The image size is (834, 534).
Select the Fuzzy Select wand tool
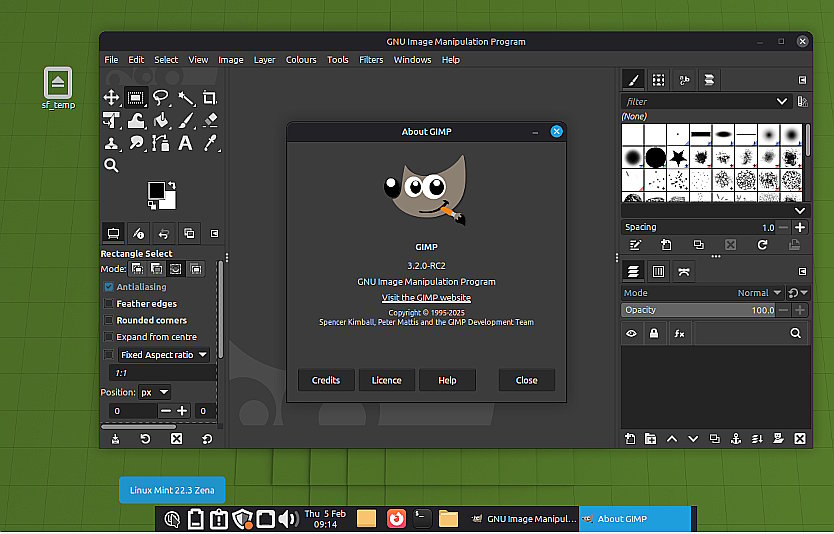[186, 97]
